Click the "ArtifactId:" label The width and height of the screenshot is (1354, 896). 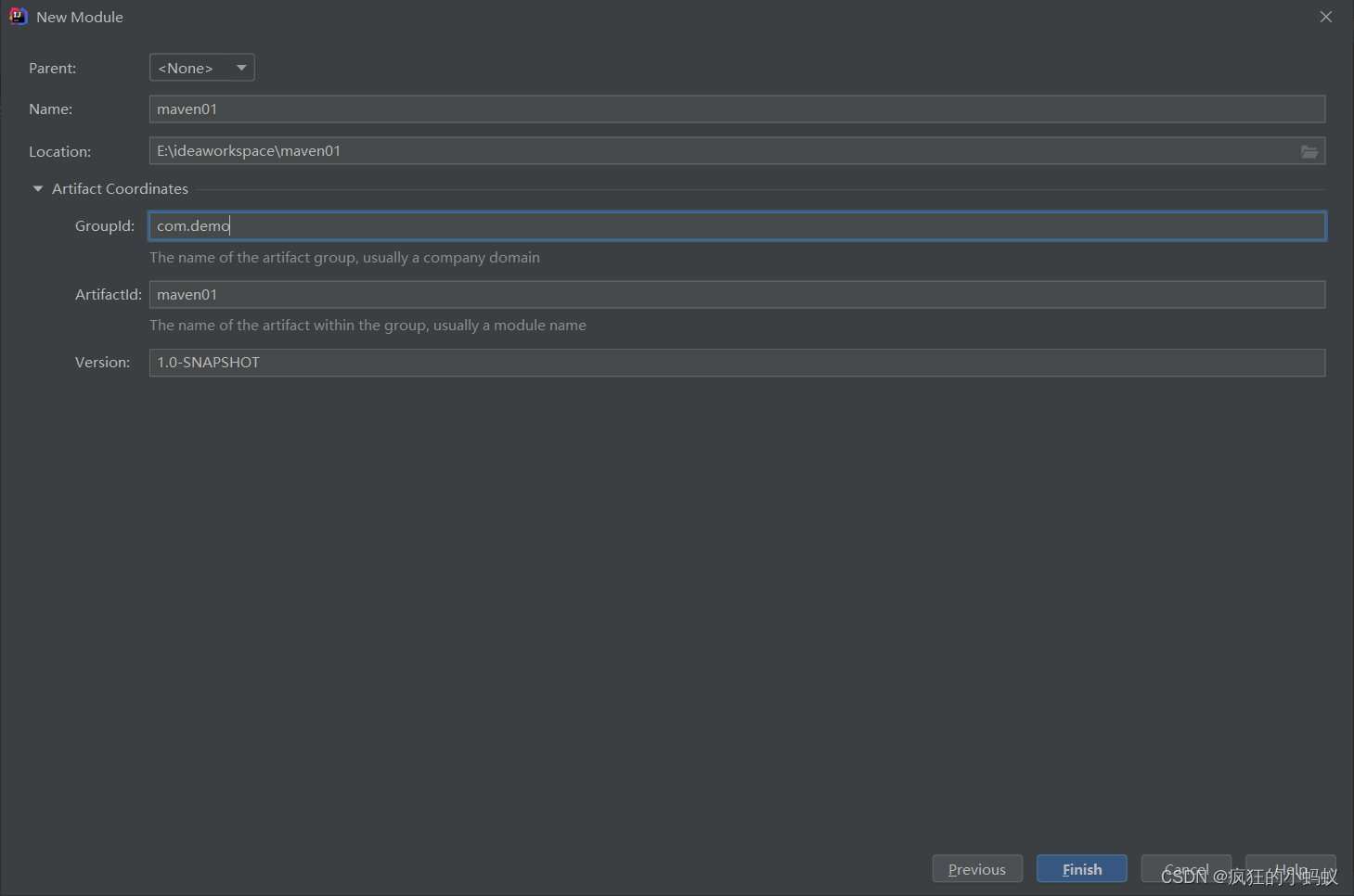[109, 295]
